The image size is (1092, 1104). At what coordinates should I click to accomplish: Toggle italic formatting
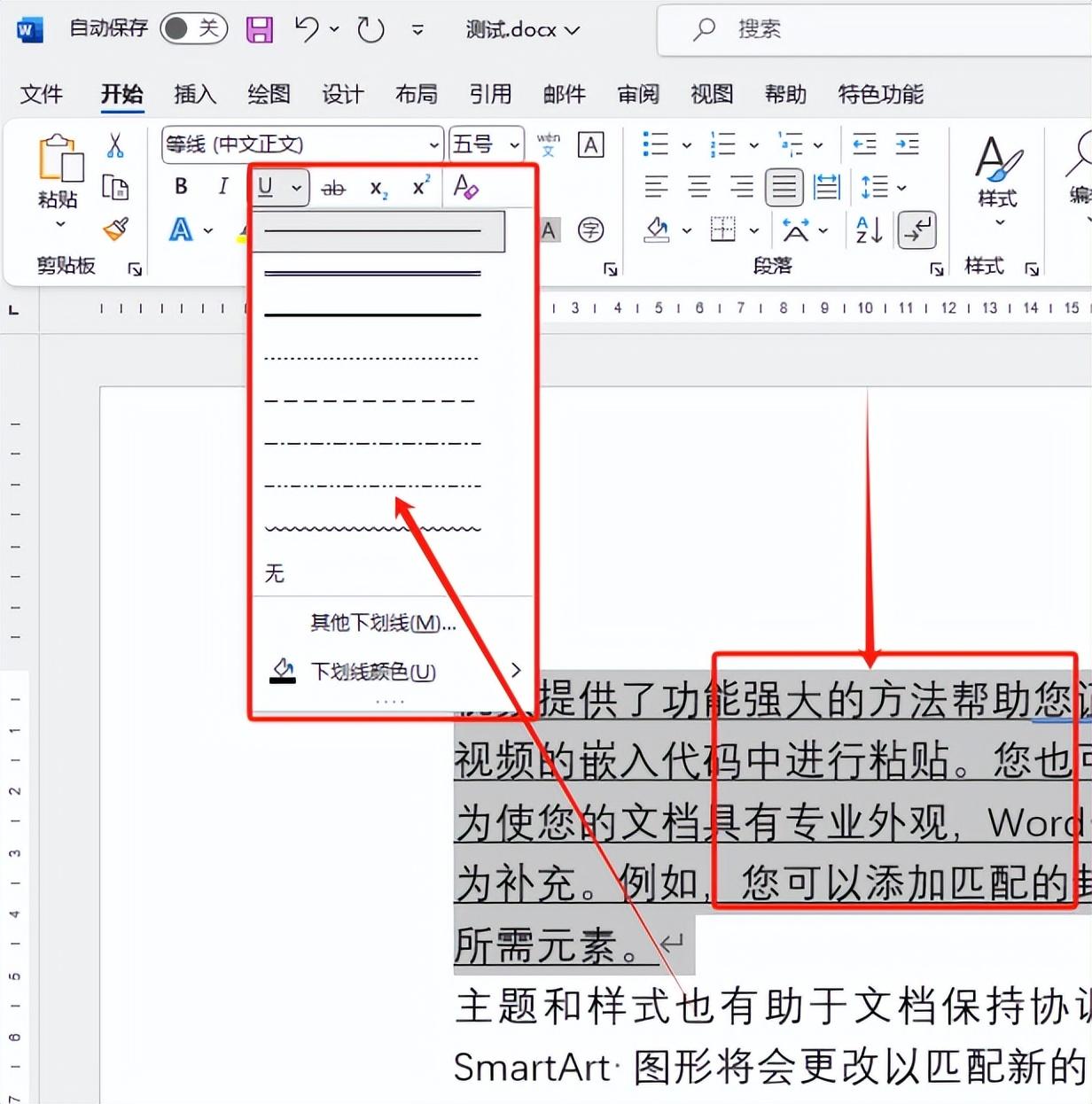click(222, 186)
